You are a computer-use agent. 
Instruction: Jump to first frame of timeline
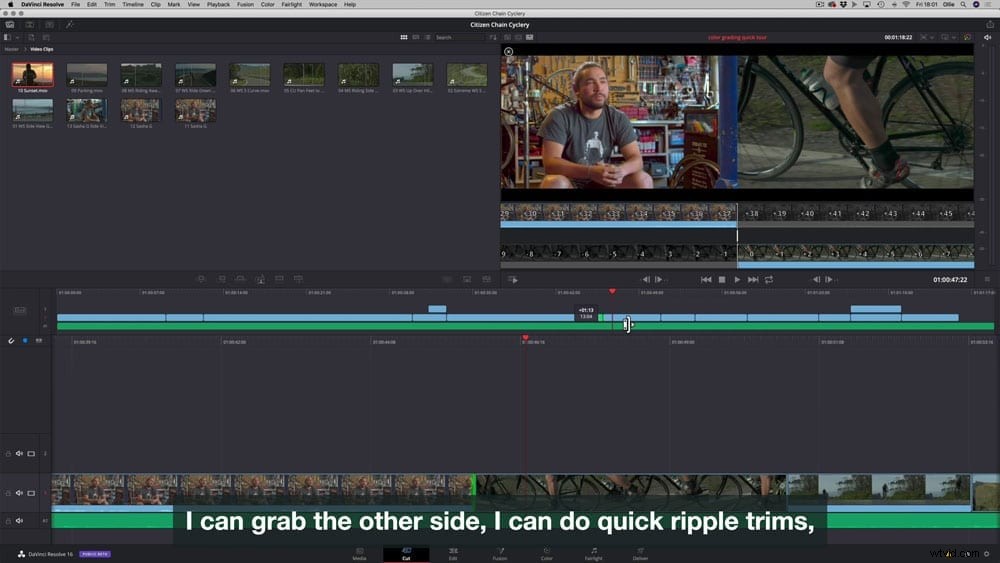(x=705, y=279)
